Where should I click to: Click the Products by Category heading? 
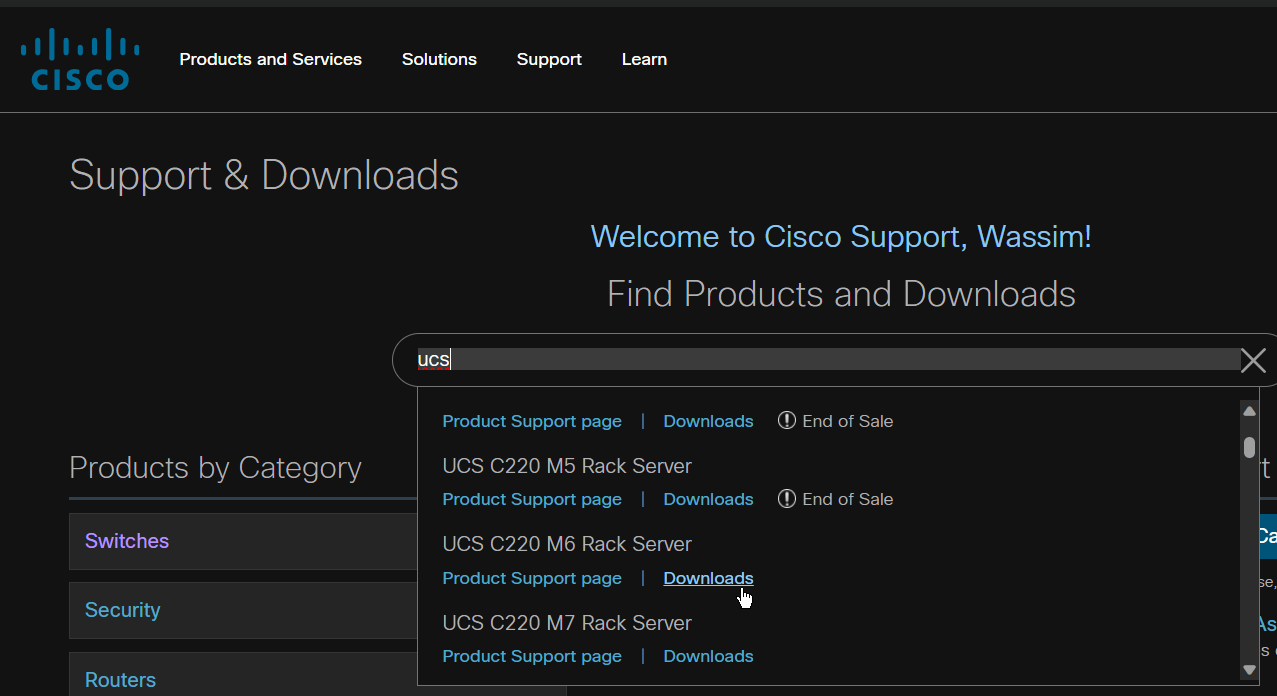[x=215, y=468]
